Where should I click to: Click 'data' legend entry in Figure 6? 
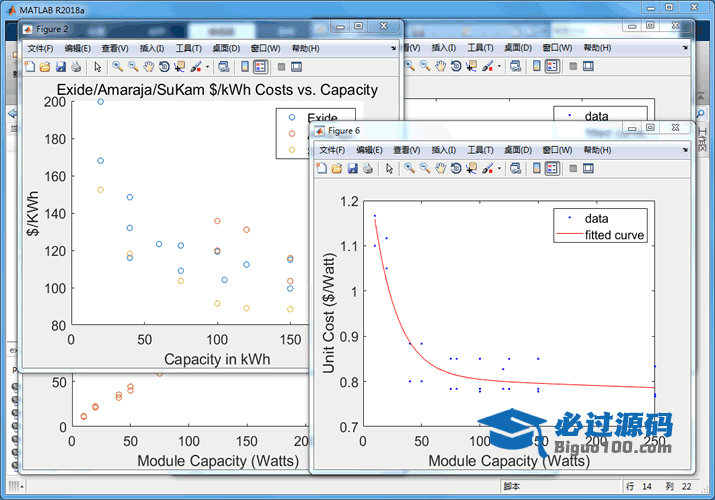pos(596,219)
